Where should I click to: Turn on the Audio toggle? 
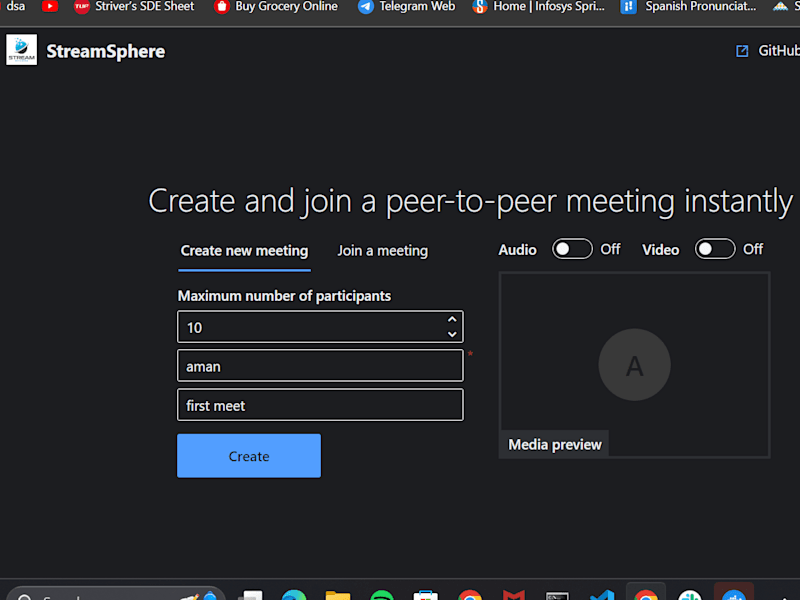572,249
